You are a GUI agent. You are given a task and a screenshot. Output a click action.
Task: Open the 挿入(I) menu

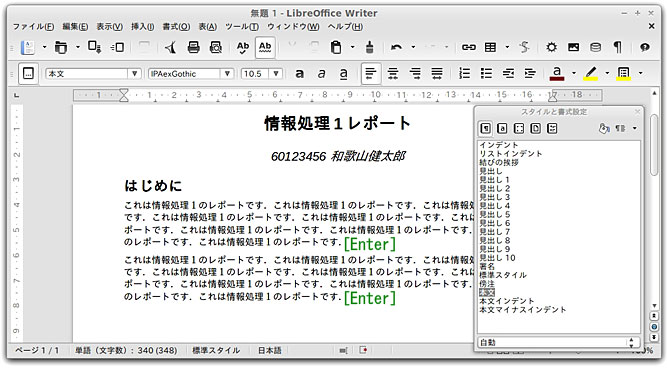(x=143, y=26)
